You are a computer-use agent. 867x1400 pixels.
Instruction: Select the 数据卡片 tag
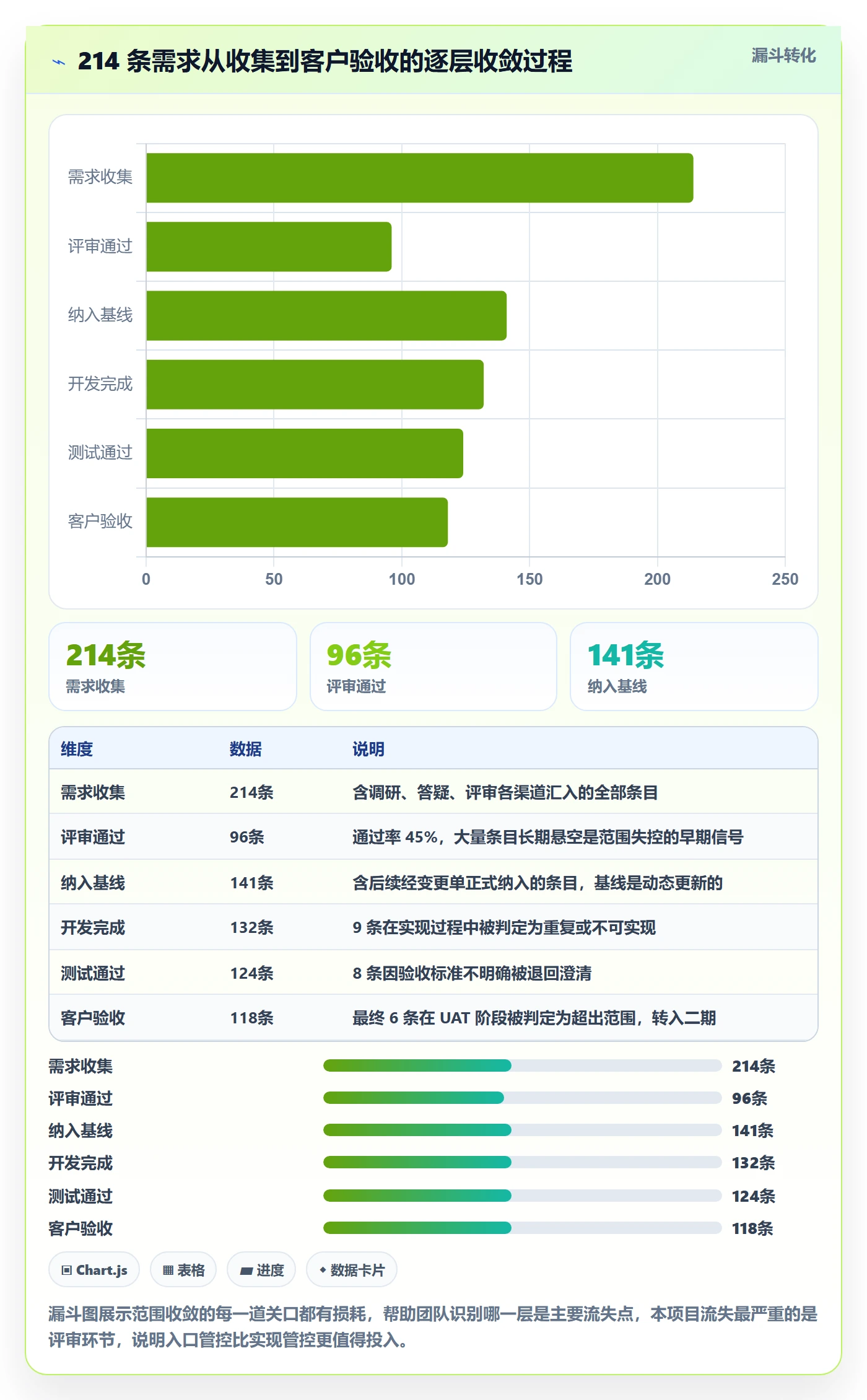tap(352, 1270)
